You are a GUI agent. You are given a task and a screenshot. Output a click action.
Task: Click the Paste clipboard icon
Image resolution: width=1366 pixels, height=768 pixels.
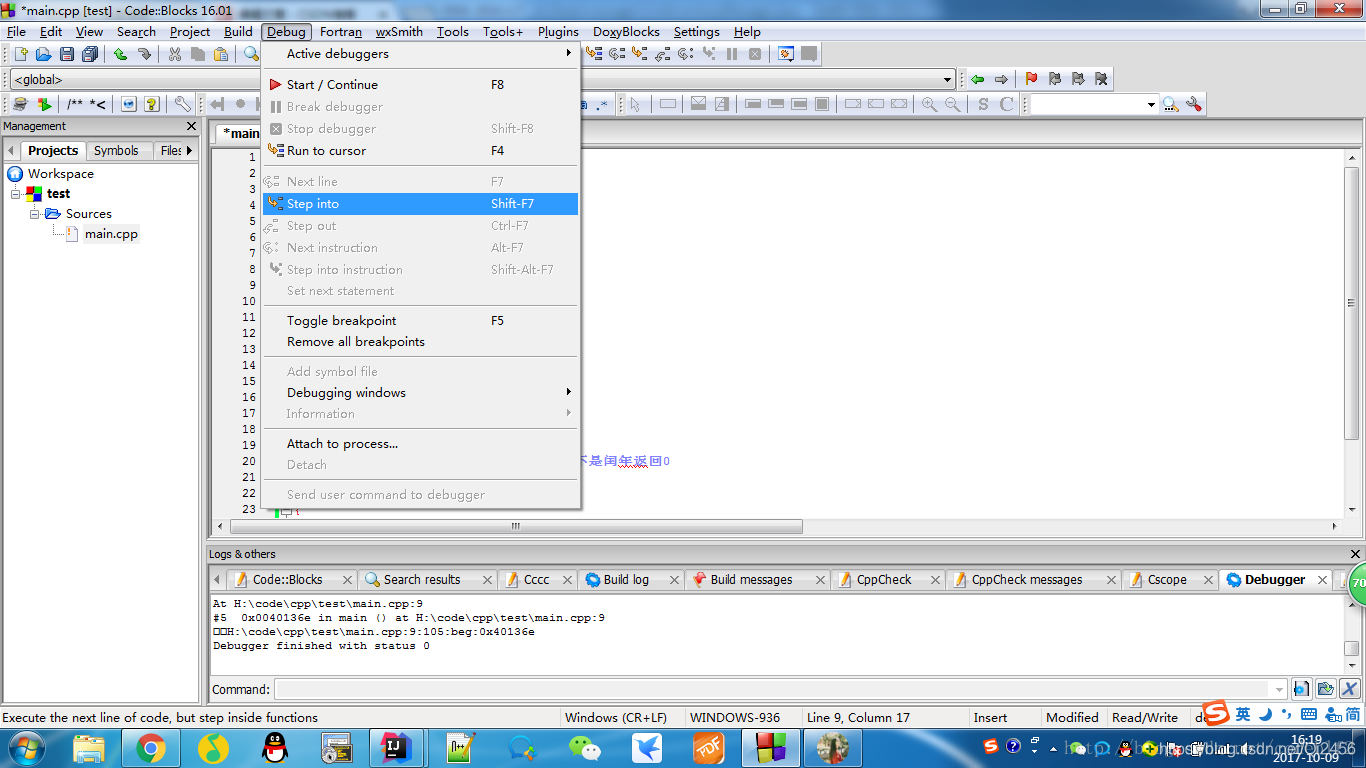[221, 54]
